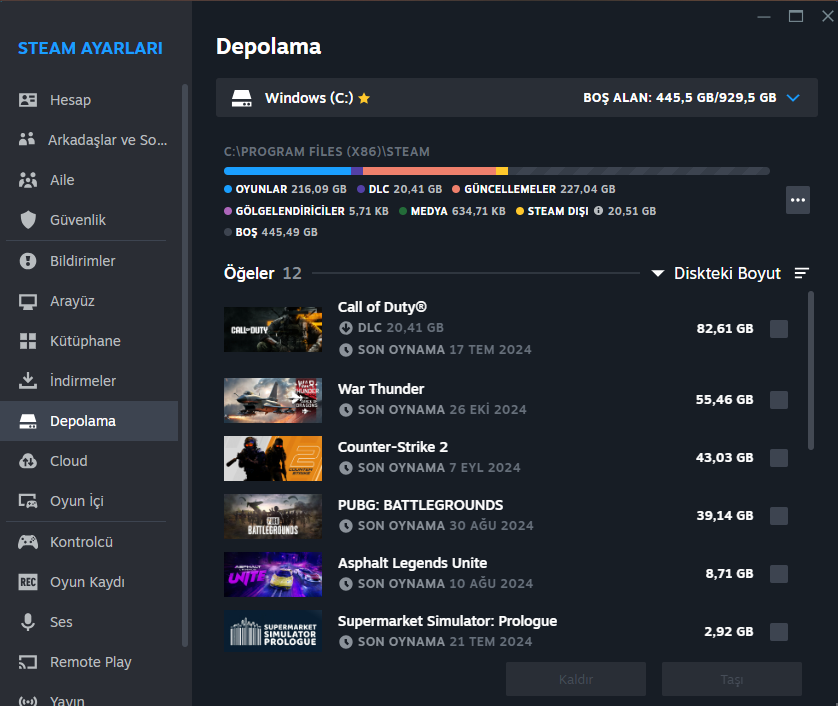Click the Cloud upload icon
Image resolution: width=838 pixels, height=706 pixels.
coord(28,461)
